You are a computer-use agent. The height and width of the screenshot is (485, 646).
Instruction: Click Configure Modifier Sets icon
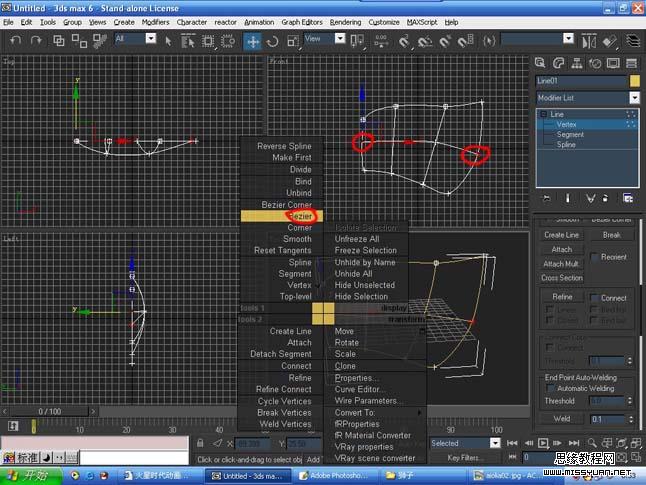pyautogui.click(x=628, y=198)
